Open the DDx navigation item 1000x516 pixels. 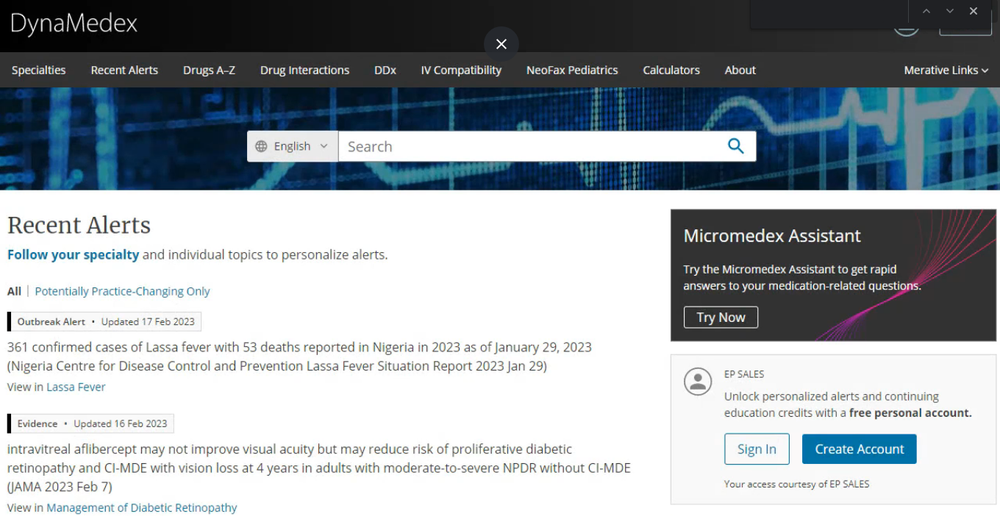[385, 70]
